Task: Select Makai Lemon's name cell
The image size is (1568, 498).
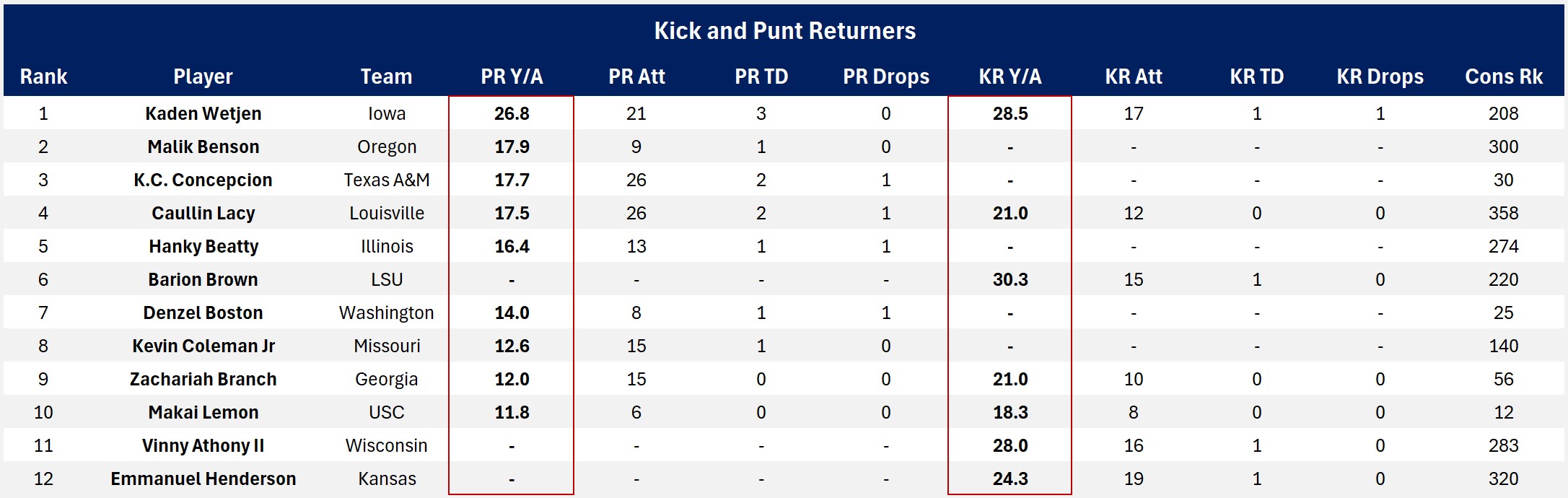Action: coord(203,412)
